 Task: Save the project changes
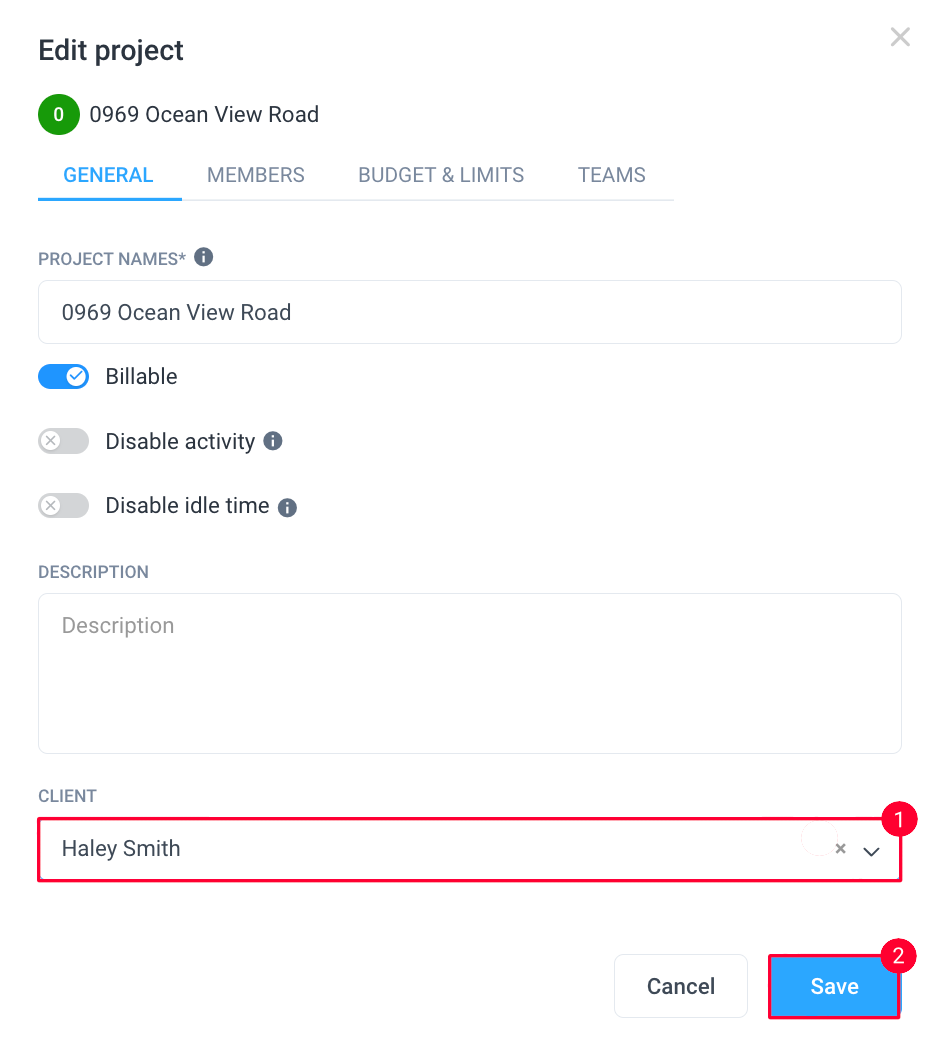click(x=834, y=986)
